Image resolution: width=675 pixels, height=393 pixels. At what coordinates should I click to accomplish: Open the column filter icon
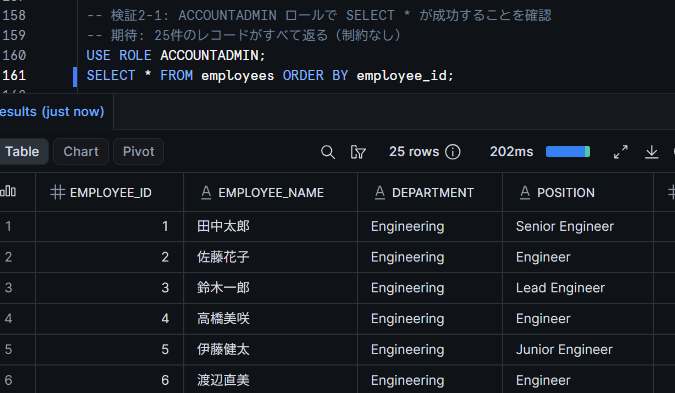[x=358, y=152]
